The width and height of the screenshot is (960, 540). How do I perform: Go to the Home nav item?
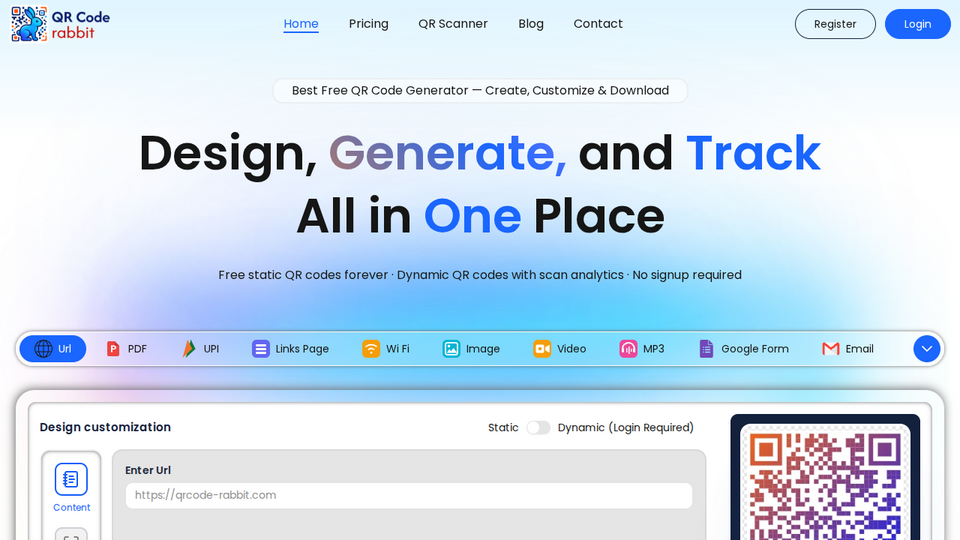pyautogui.click(x=301, y=24)
